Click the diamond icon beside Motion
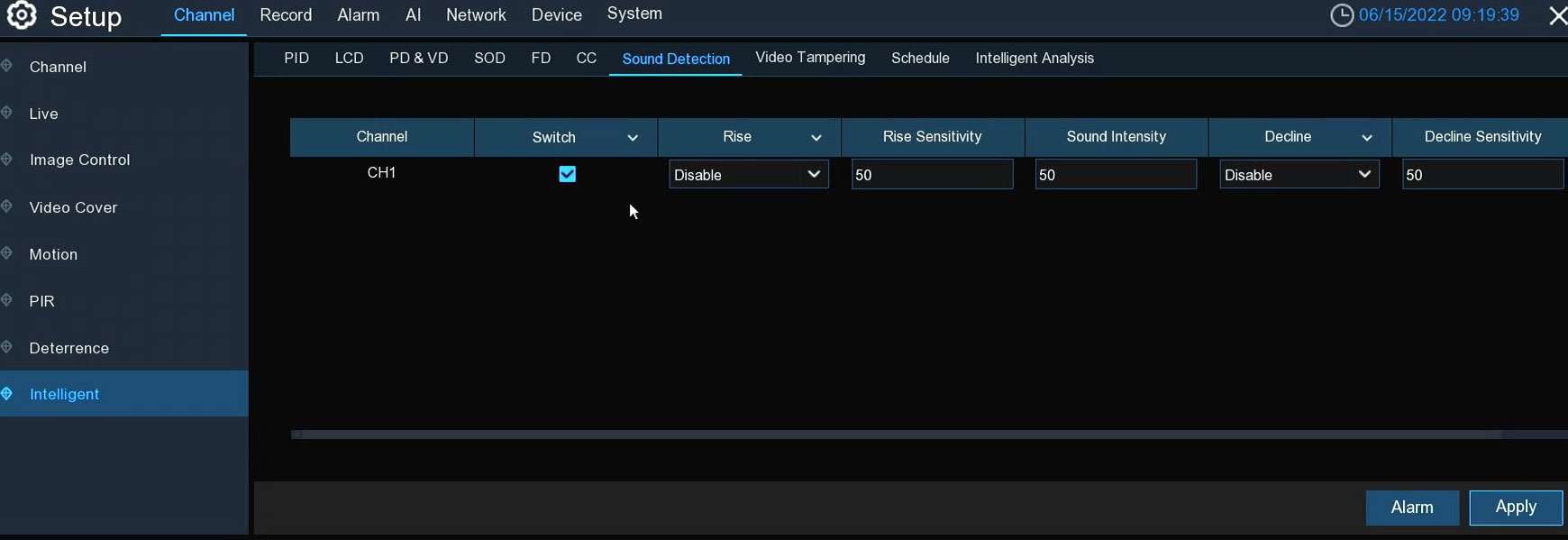Screen dimensions: 1568x540 click(7, 254)
